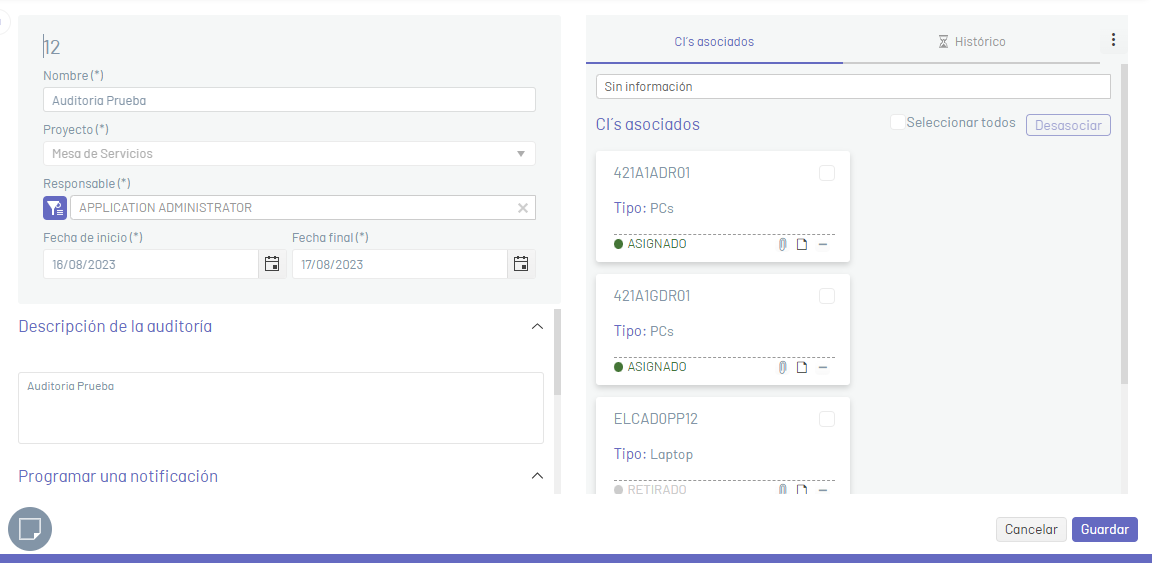This screenshot has width=1152, height=563.
Task: Click the CI's panel vertical scrollbar
Action: 1124,223
